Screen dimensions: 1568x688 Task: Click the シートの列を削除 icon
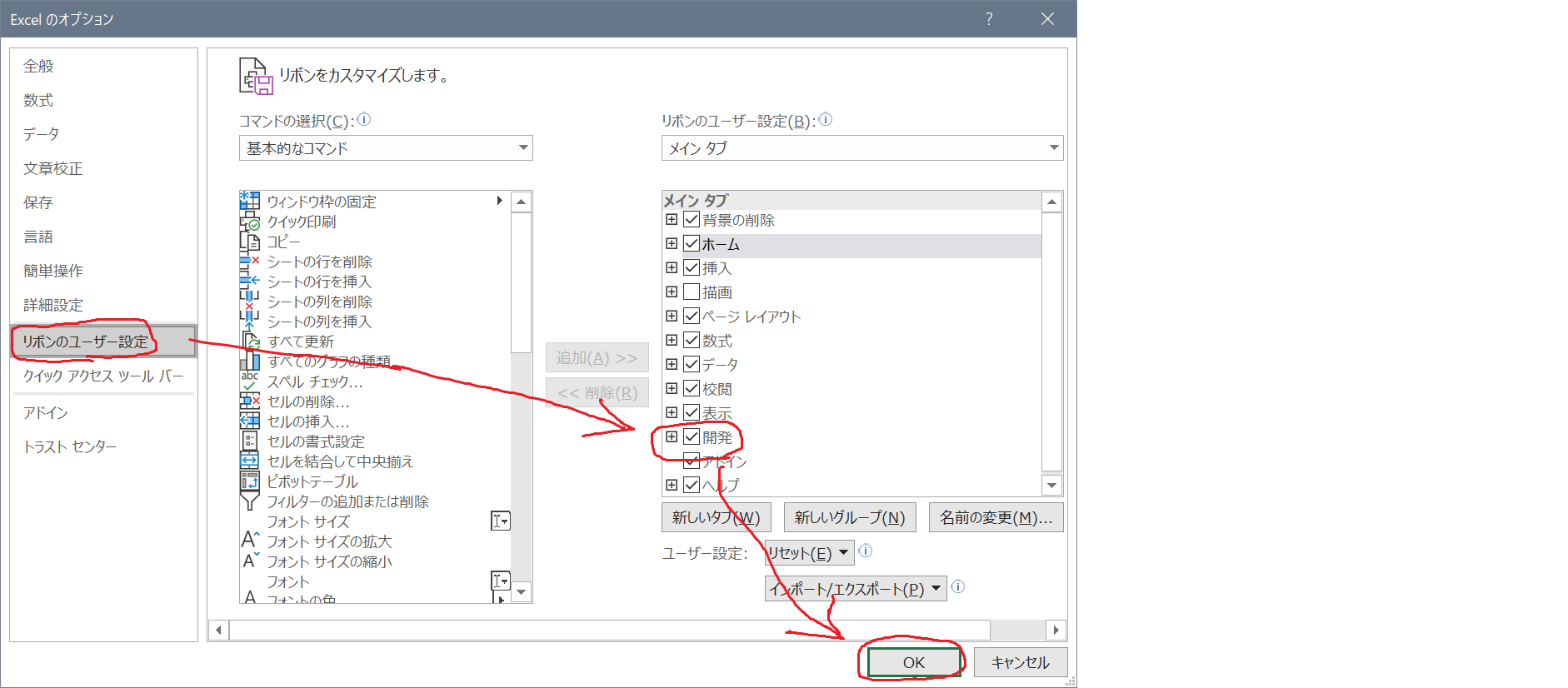tap(249, 302)
